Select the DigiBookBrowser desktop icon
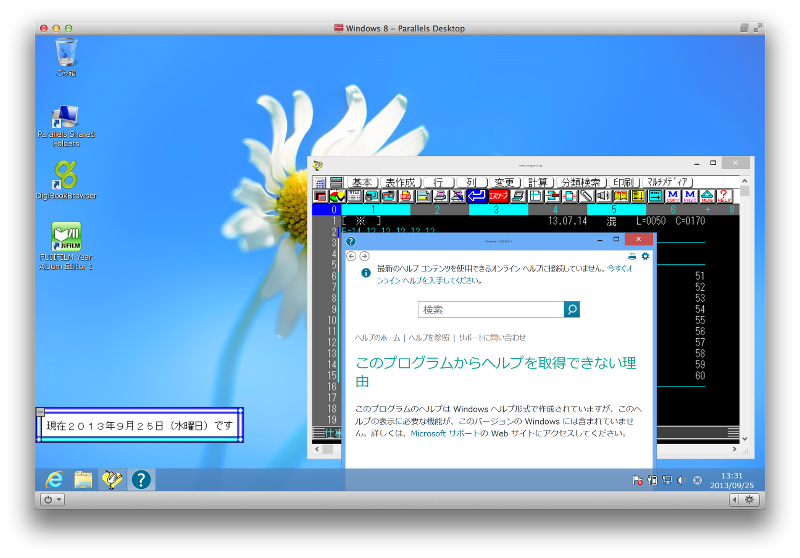The image size is (800, 558). click(x=66, y=180)
